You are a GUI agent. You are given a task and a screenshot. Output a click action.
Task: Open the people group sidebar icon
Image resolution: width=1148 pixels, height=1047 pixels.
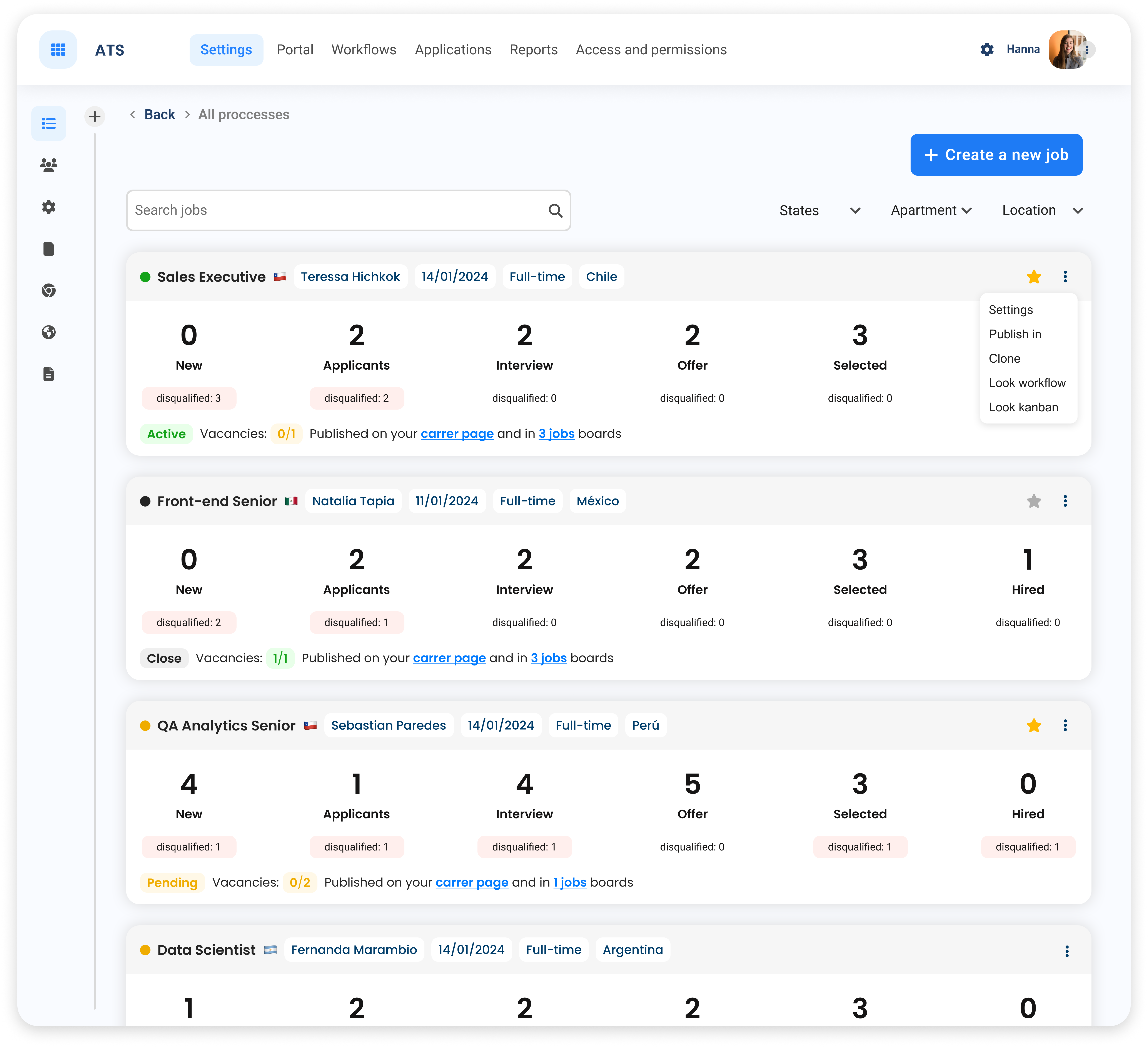49,165
